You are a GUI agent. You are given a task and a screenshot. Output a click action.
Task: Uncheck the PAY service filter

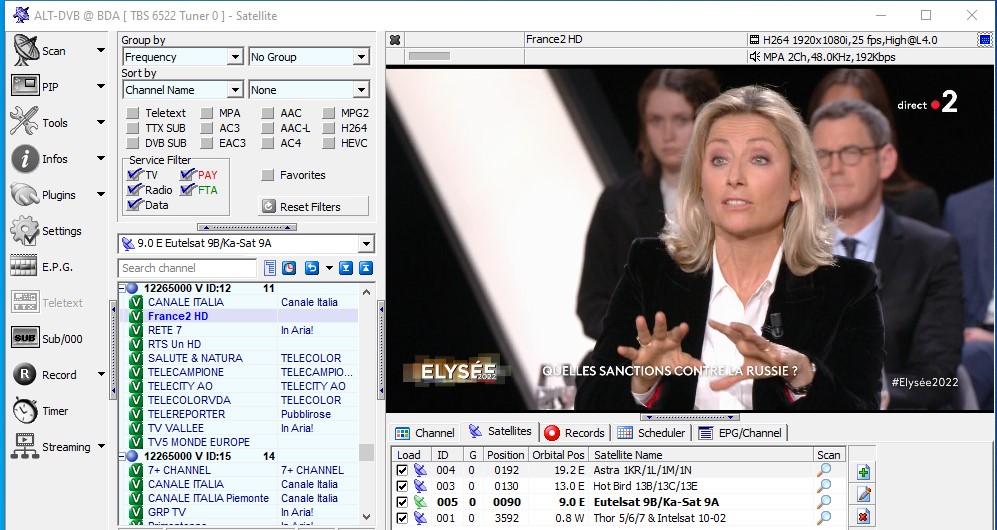pyautogui.click(x=187, y=174)
